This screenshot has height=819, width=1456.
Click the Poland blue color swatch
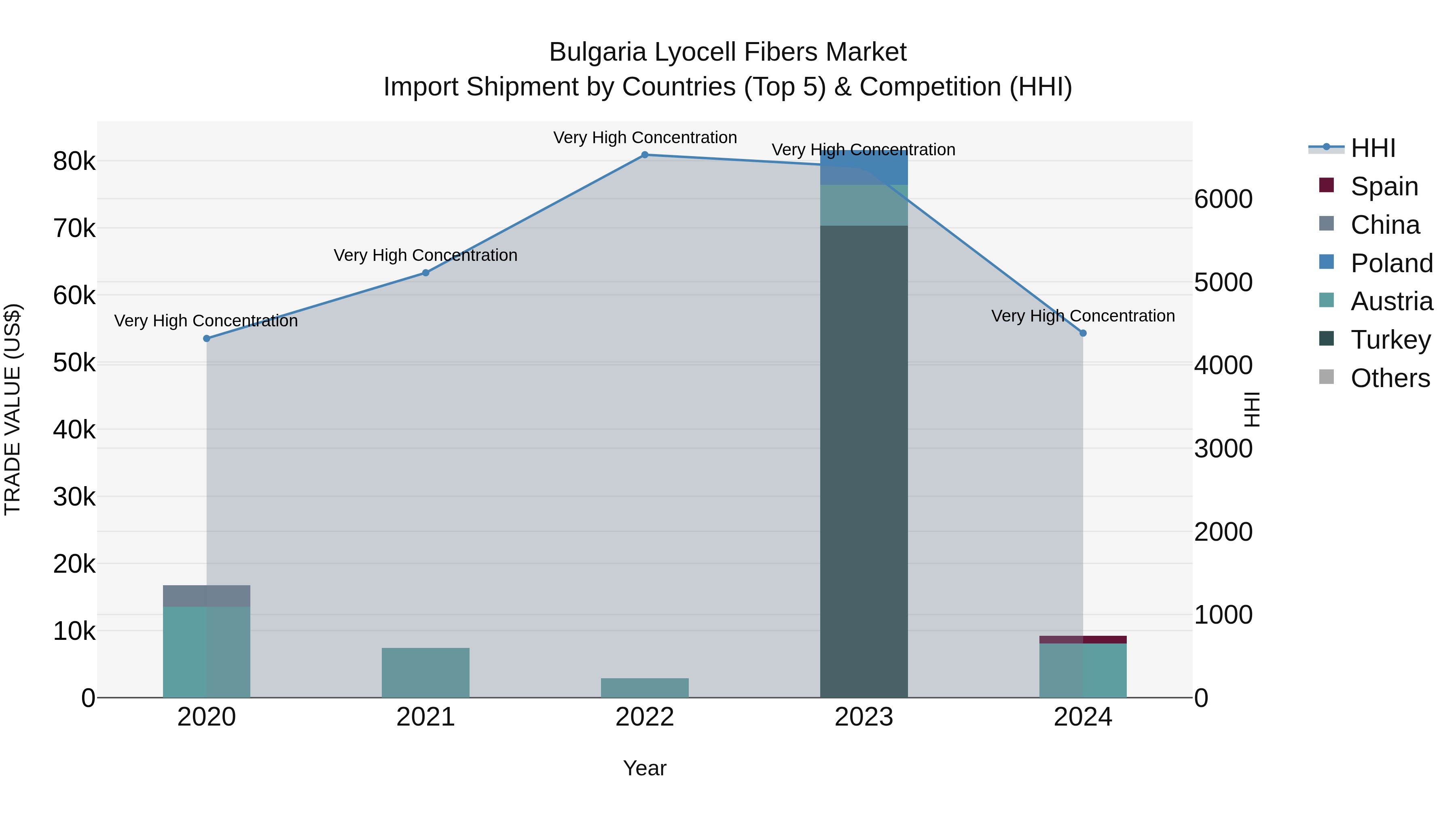tap(1326, 262)
